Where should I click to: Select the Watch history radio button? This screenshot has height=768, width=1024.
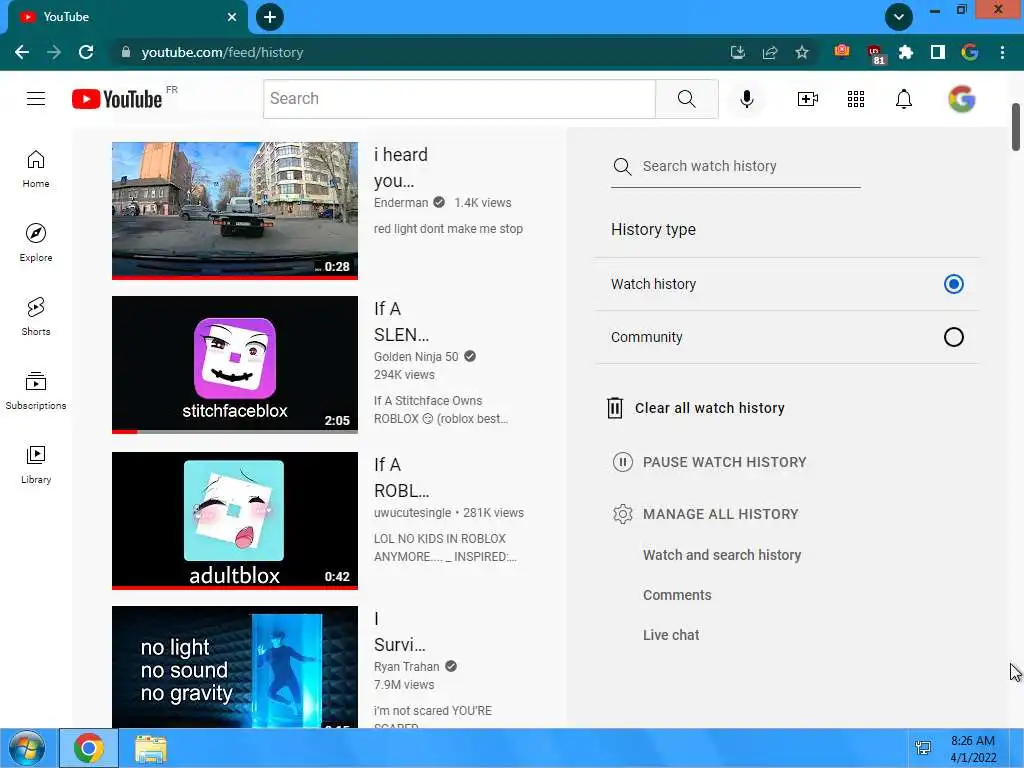pyautogui.click(x=953, y=284)
